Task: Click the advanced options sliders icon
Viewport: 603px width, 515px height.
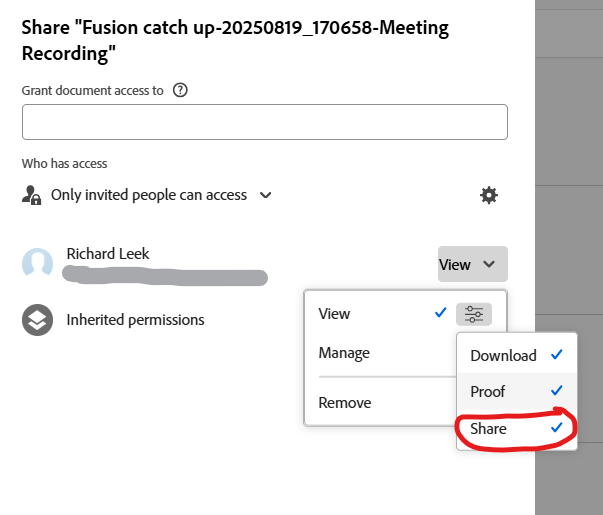Action: pyautogui.click(x=473, y=314)
